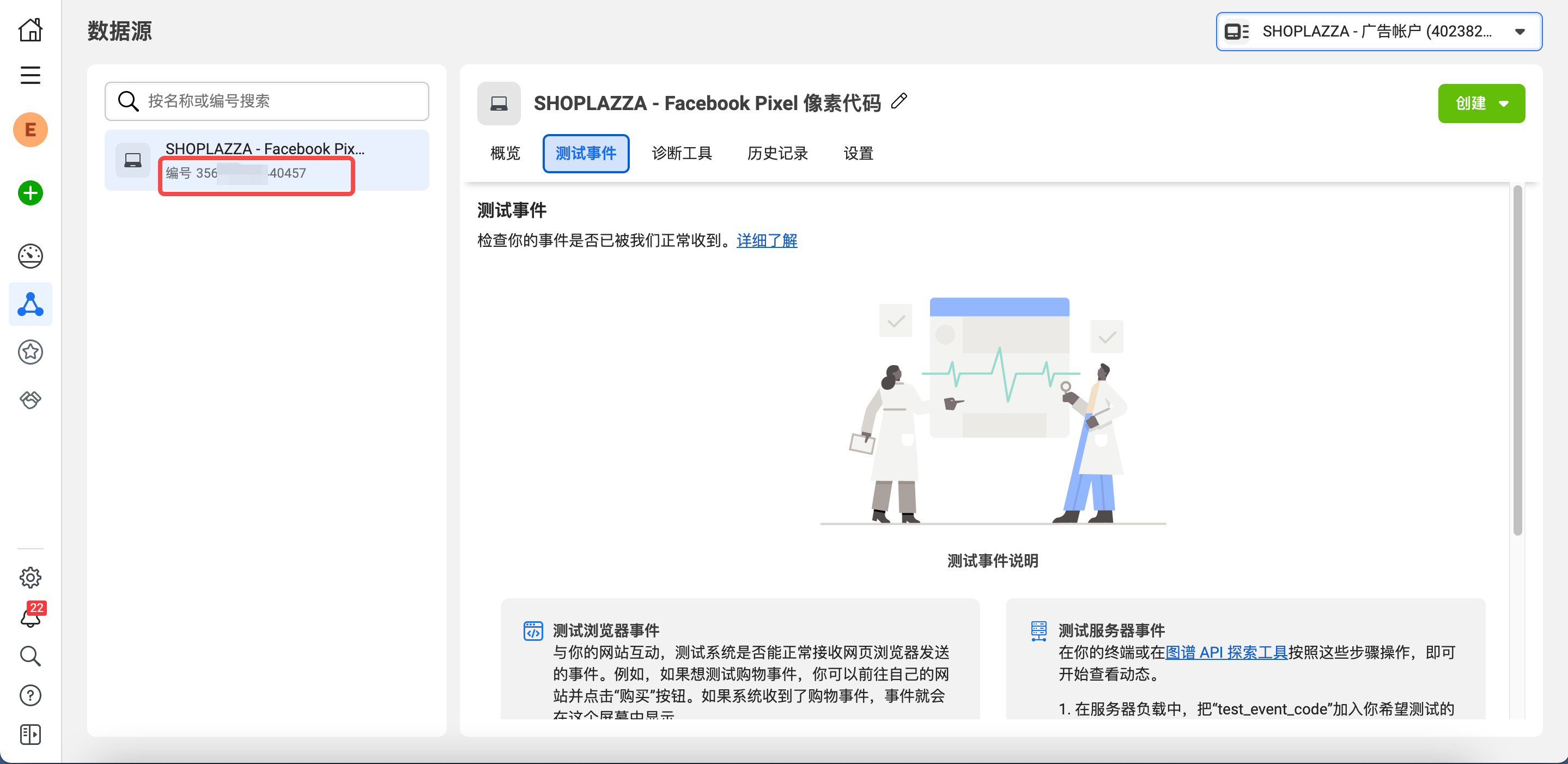Select SHOPLAZZA - Facebook Pix... list item
Screen dimensions: 1568x764
click(x=266, y=161)
